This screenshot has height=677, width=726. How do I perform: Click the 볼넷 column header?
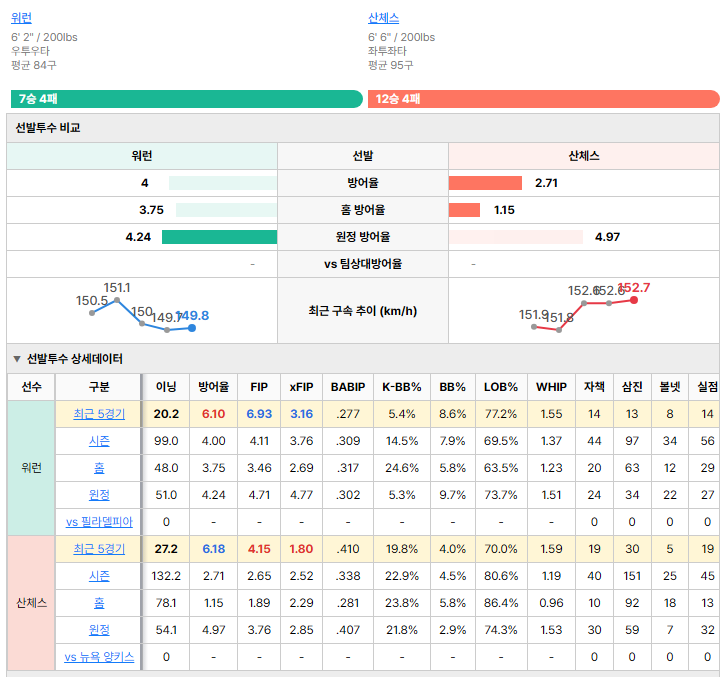pyautogui.click(x=670, y=387)
